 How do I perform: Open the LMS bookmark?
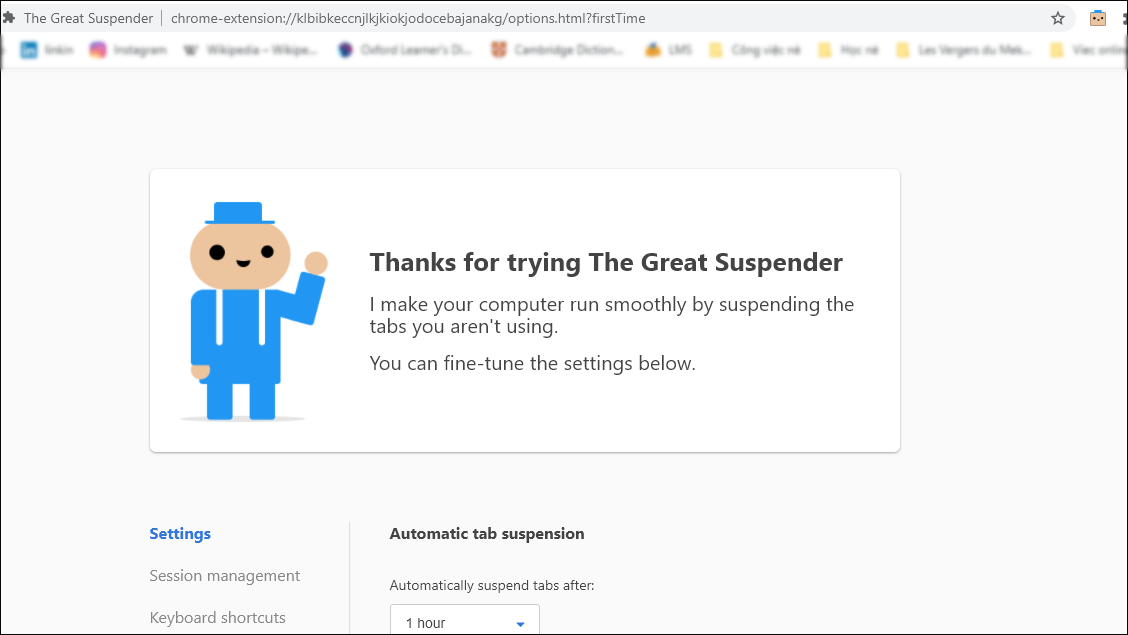pos(668,50)
